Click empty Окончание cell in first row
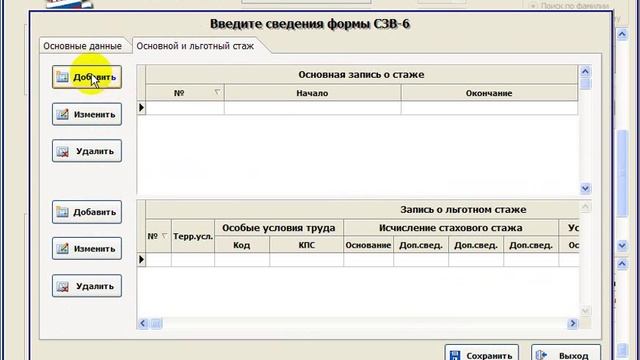Image resolution: width=640 pixels, height=360 pixels. [489, 108]
